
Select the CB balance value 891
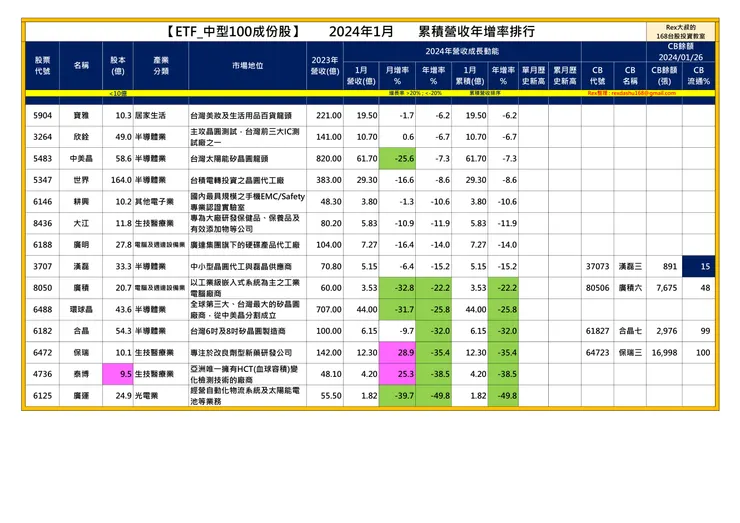670,266
